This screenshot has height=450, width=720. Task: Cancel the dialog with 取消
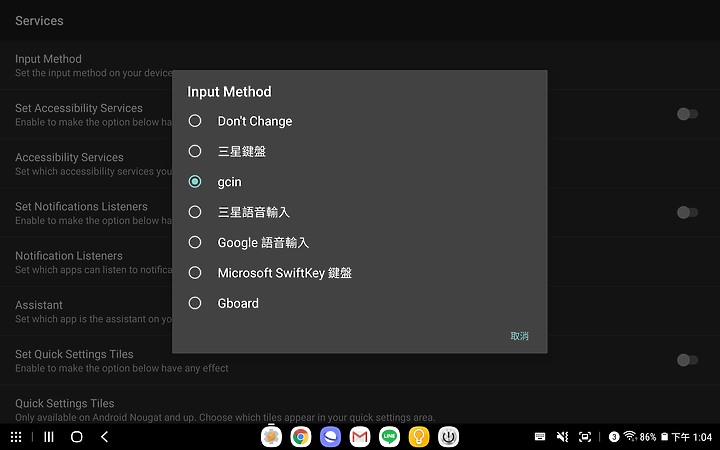[519, 336]
